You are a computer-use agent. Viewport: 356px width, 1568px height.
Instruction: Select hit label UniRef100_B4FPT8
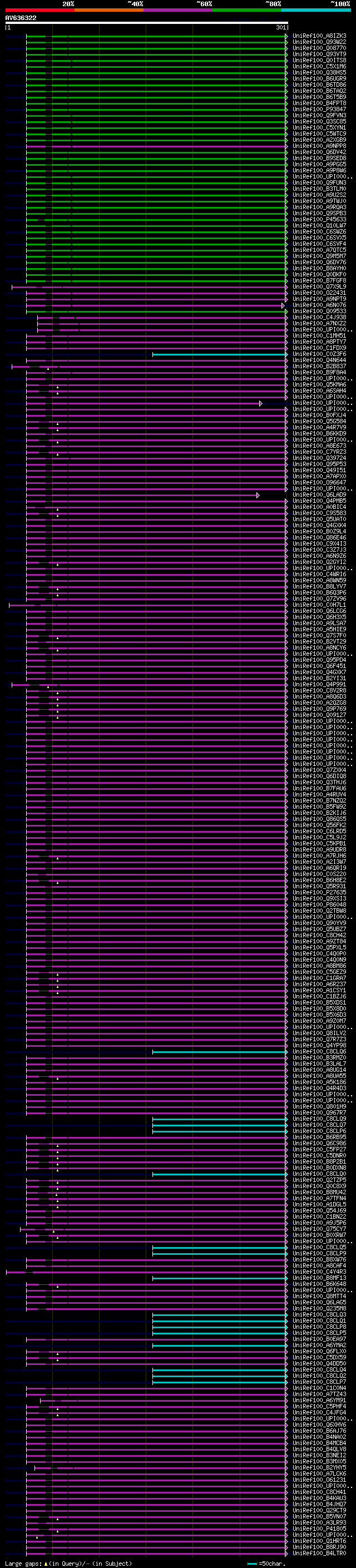319,103
